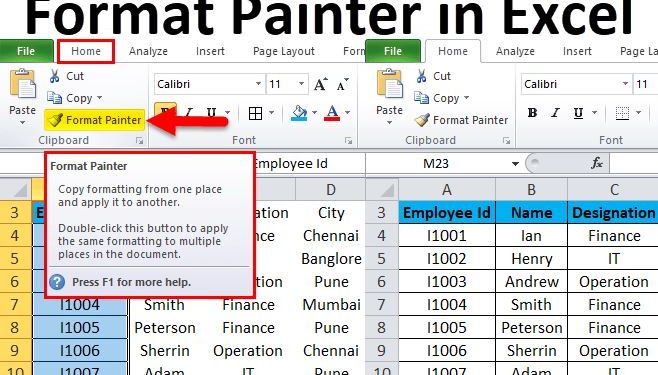Toggle Bold in the right Excel window
The image size is (658, 375).
point(532,113)
